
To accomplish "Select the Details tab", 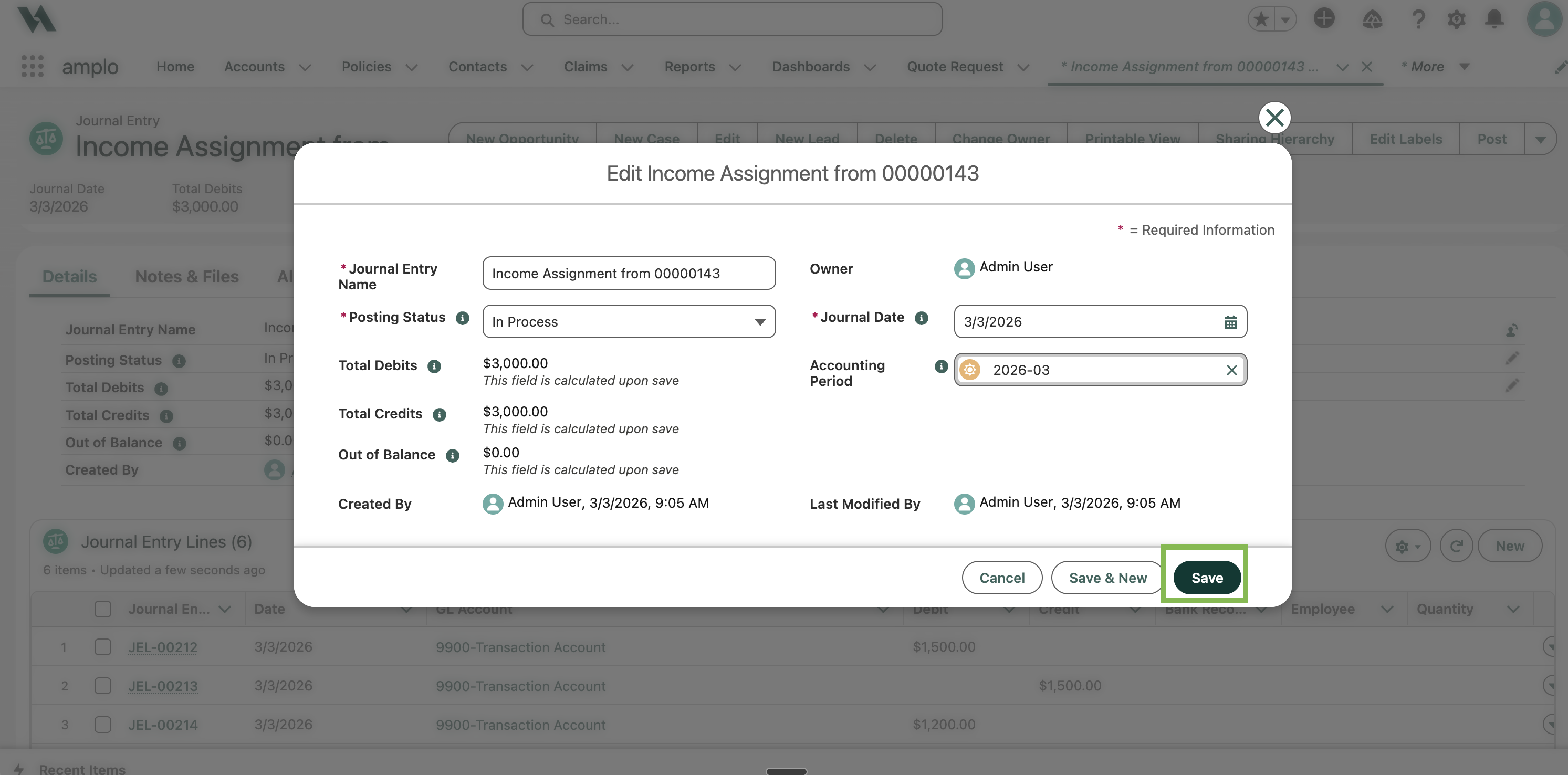I will click(x=69, y=276).
